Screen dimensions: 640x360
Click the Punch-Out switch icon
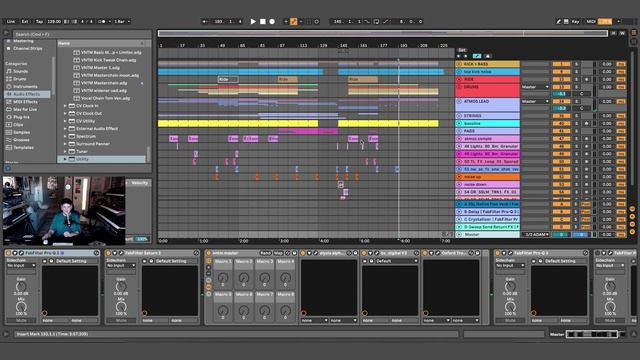(385, 22)
